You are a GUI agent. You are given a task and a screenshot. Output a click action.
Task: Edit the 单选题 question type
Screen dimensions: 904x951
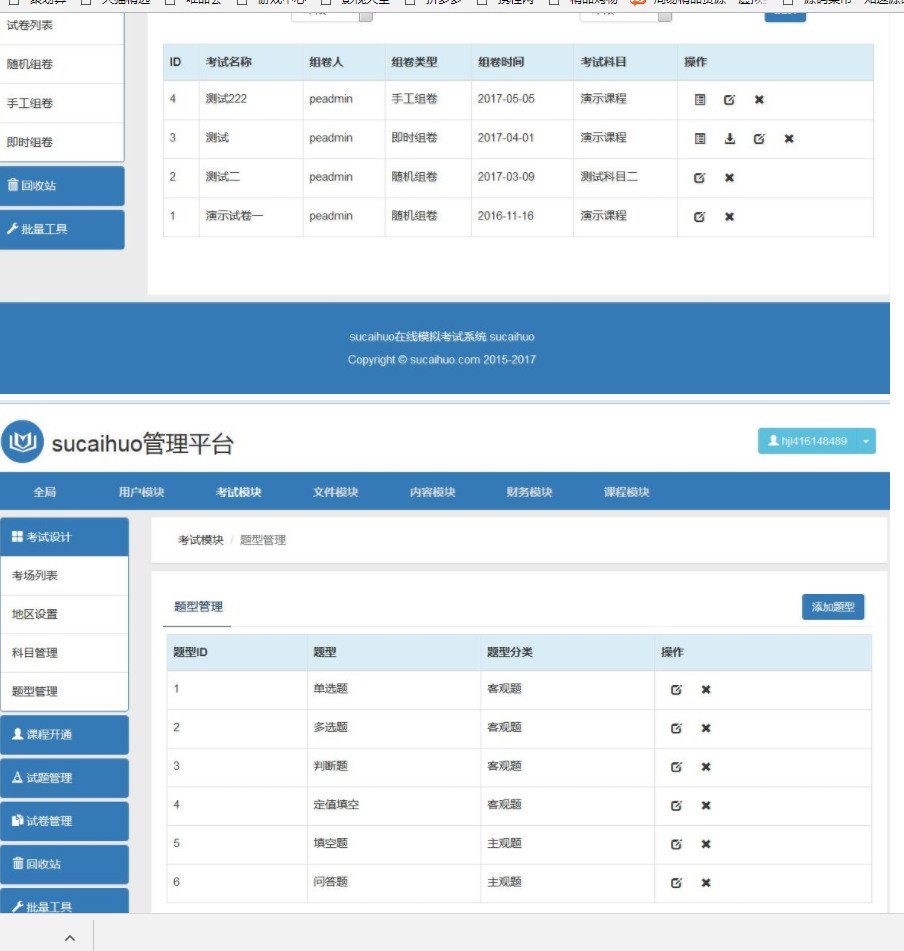click(x=676, y=689)
